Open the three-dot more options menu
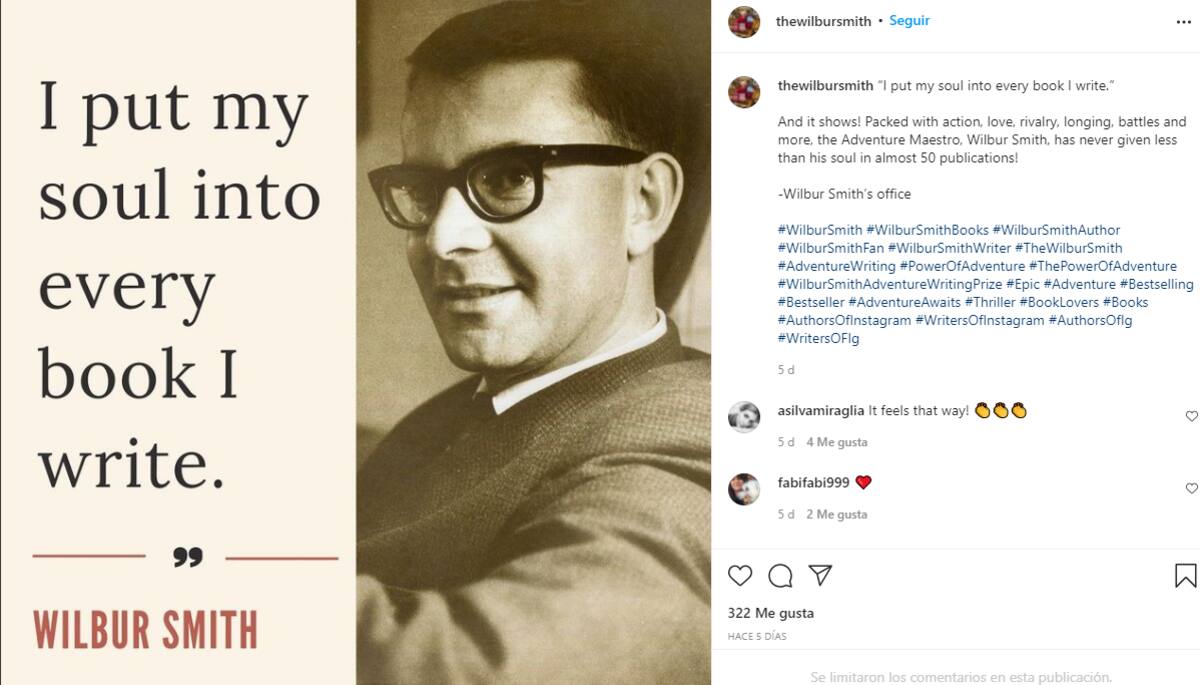The width and height of the screenshot is (1200, 685). coord(1184,21)
